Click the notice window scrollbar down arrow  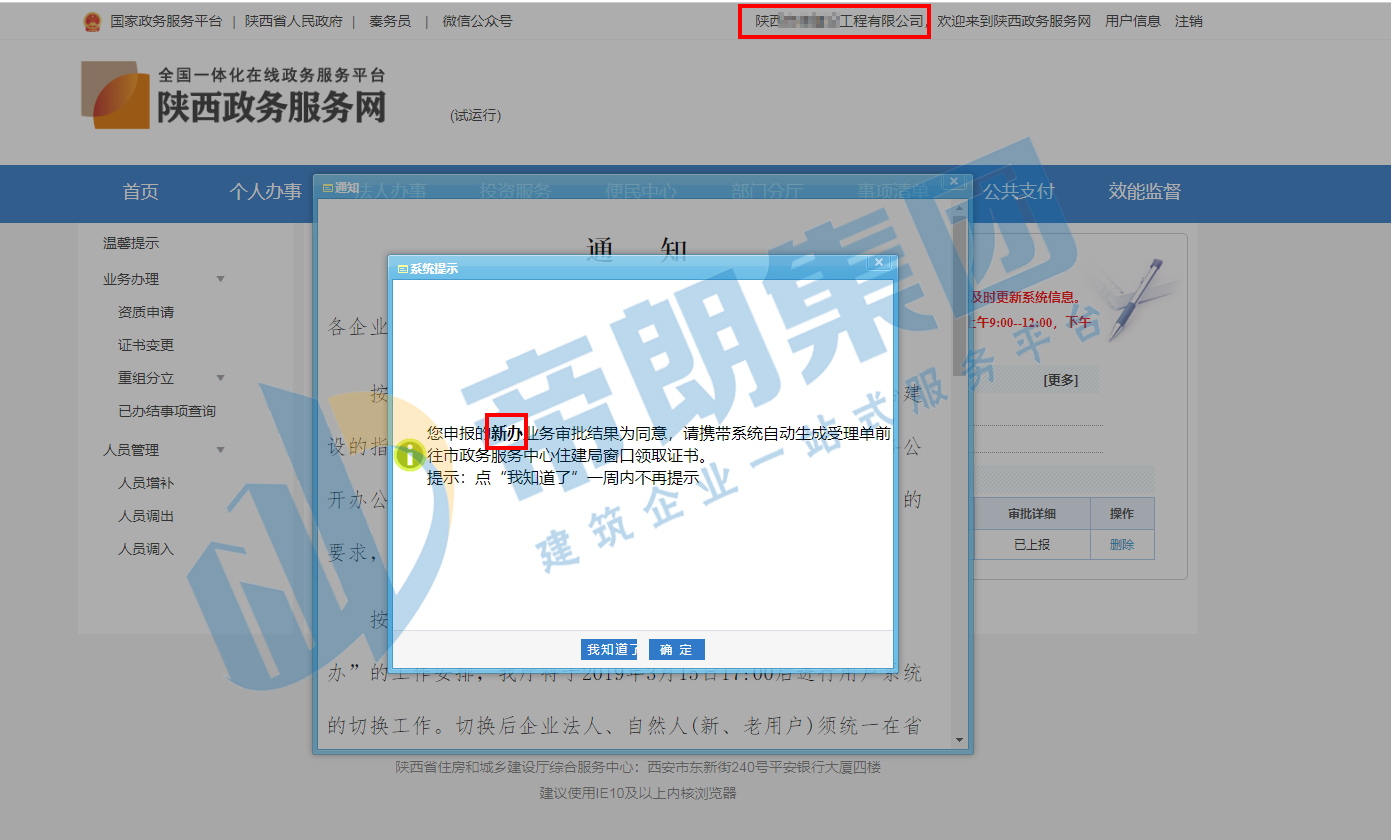[x=960, y=741]
